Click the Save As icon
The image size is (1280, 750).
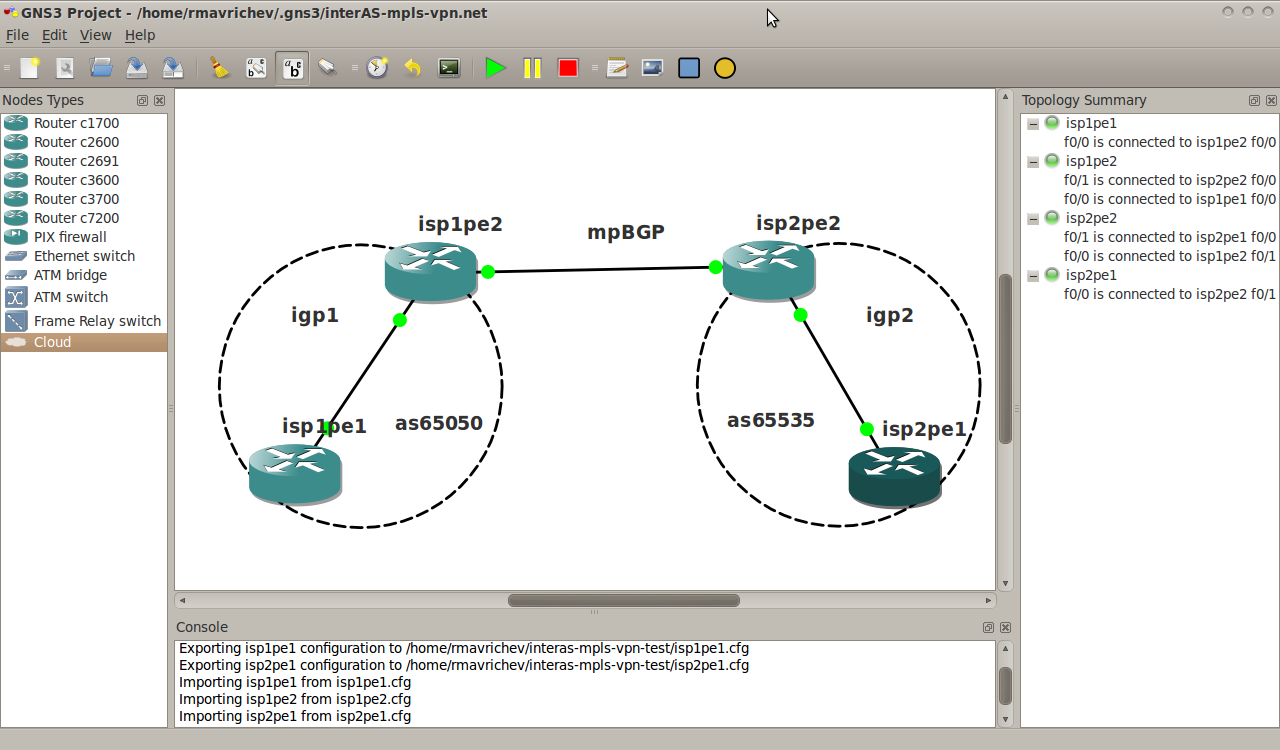[x=173, y=68]
